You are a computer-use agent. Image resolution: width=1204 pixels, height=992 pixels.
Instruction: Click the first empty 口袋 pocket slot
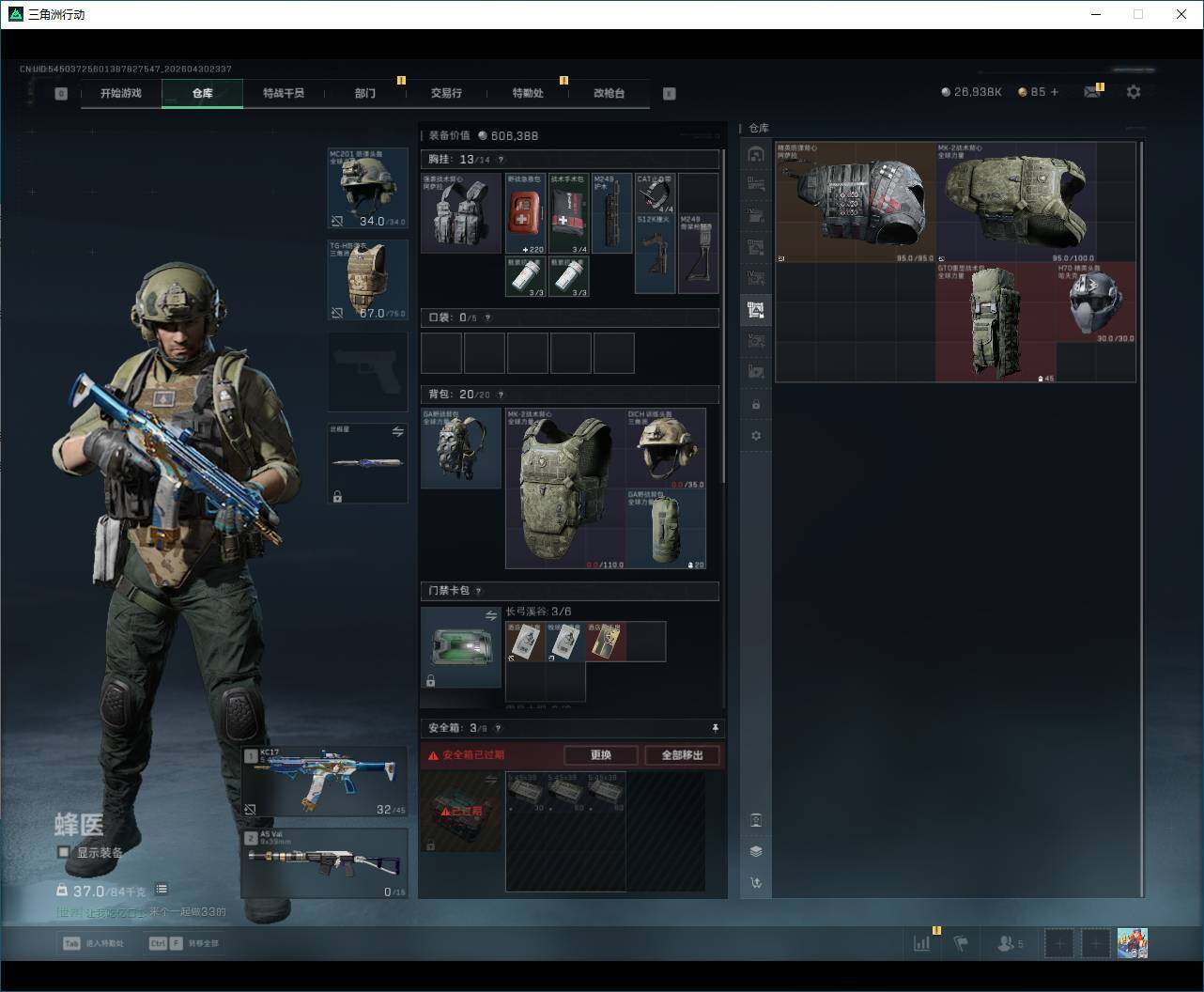click(x=441, y=353)
